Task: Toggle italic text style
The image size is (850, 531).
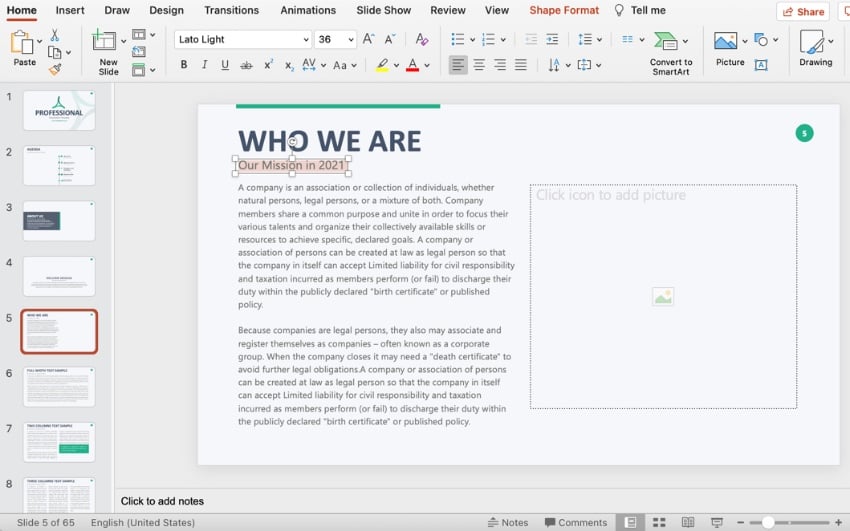Action: (x=205, y=65)
